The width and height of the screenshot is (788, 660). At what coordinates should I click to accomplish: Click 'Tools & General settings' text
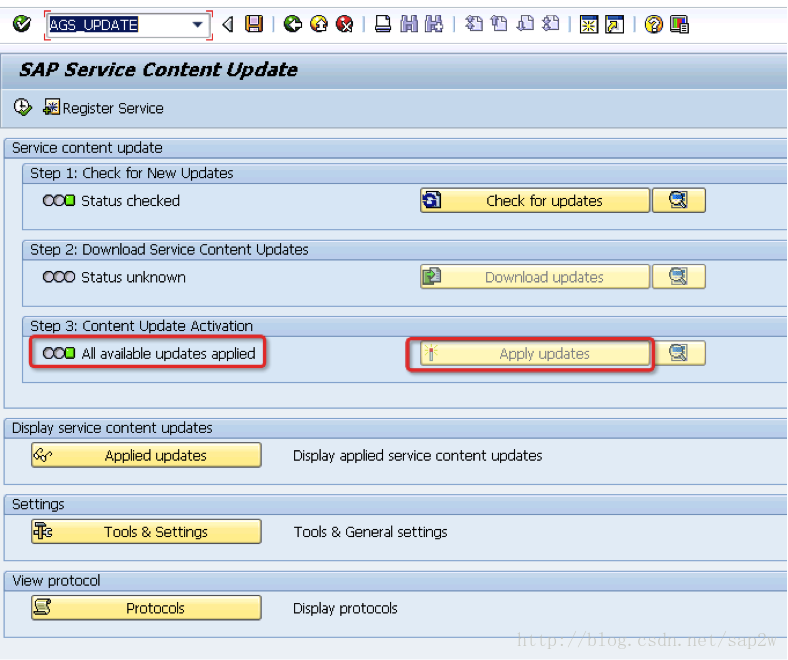(x=370, y=532)
